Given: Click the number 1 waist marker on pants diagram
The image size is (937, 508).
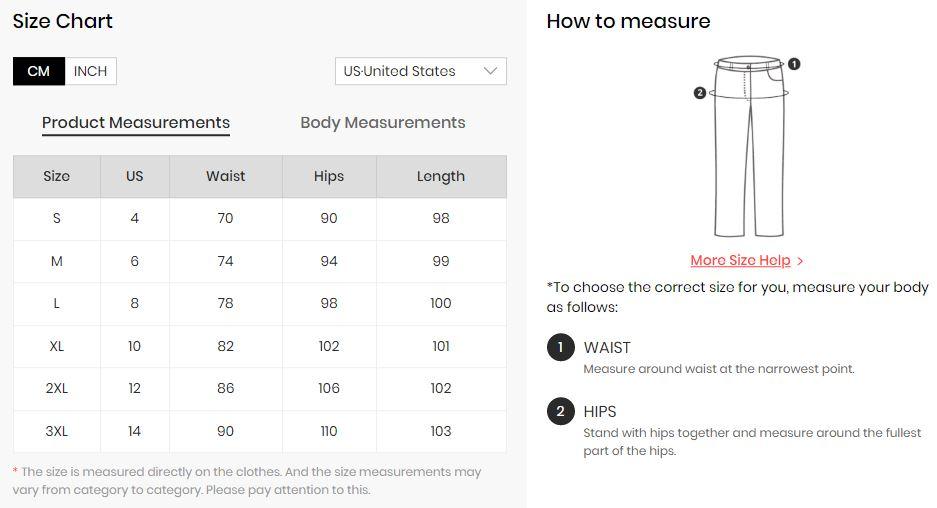Looking at the screenshot, I should tap(794, 63).
